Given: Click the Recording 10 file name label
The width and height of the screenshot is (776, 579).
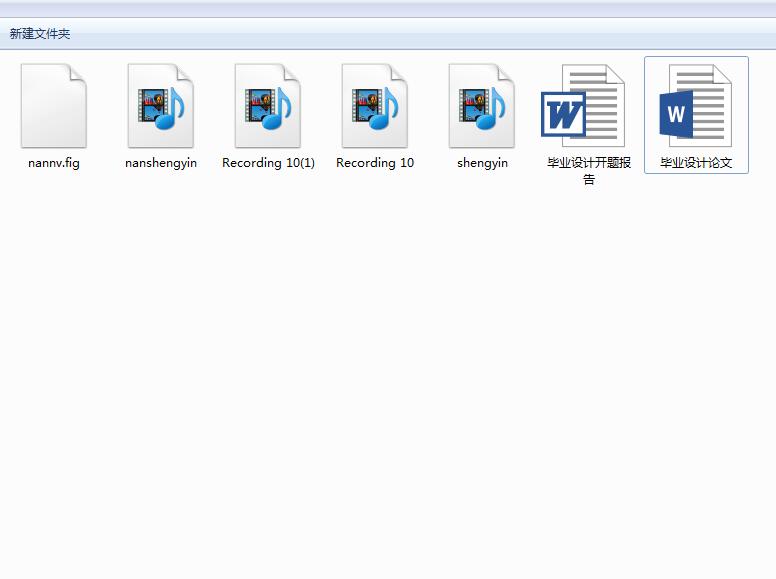Looking at the screenshot, I should click(375, 163).
